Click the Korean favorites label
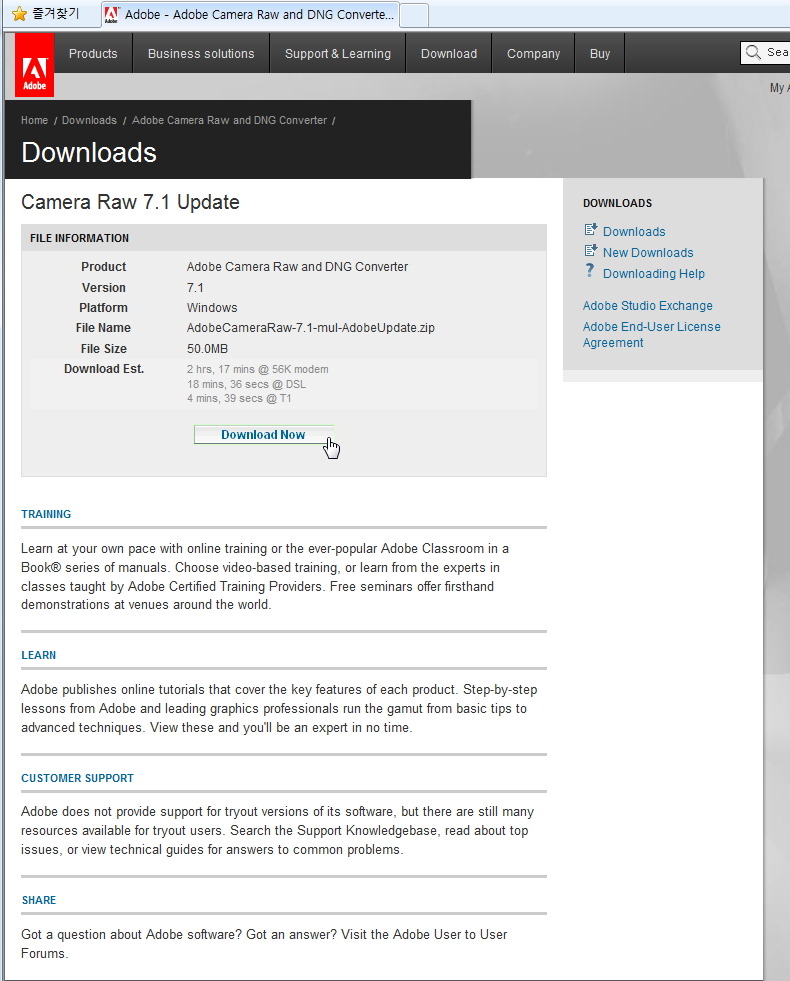 [x=56, y=14]
